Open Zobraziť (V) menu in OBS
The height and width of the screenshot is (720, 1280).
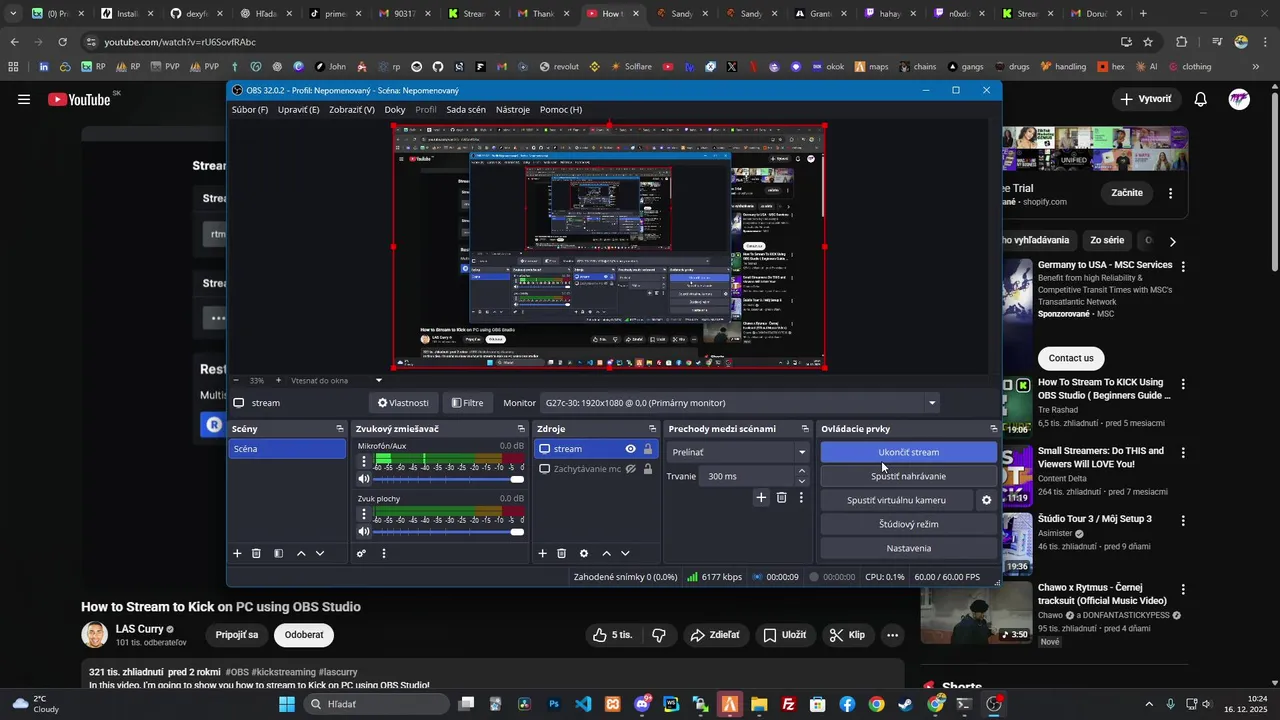(352, 110)
